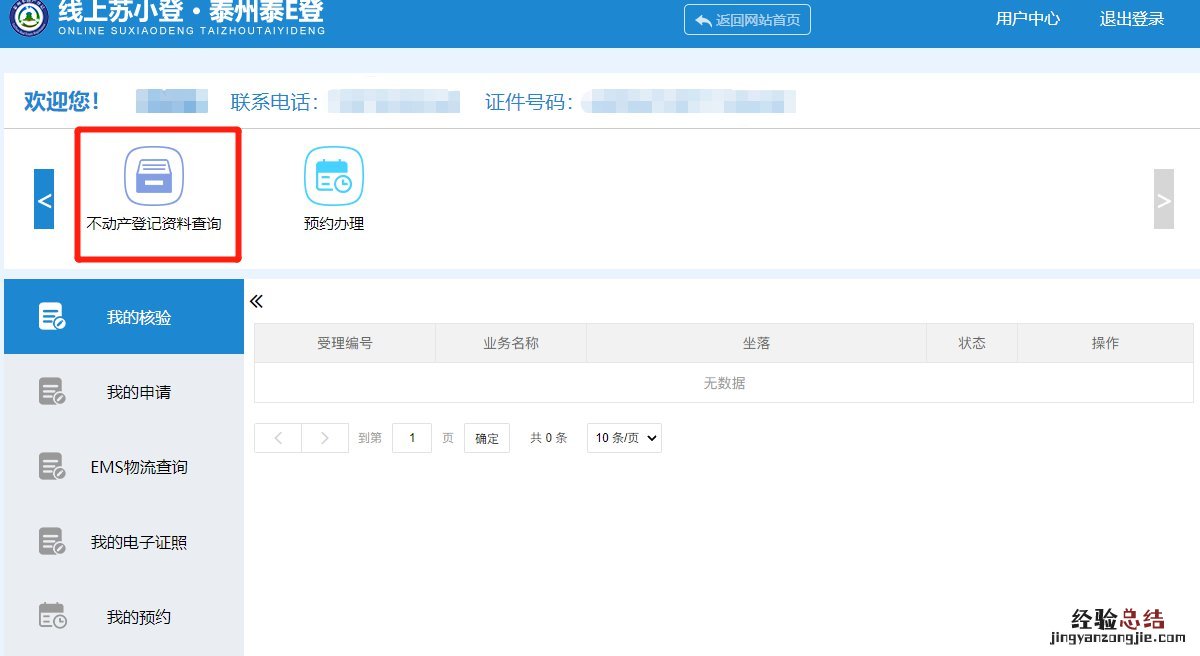Open 用户中心 in top navigation
The width and height of the screenshot is (1200, 656).
(1027, 19)
